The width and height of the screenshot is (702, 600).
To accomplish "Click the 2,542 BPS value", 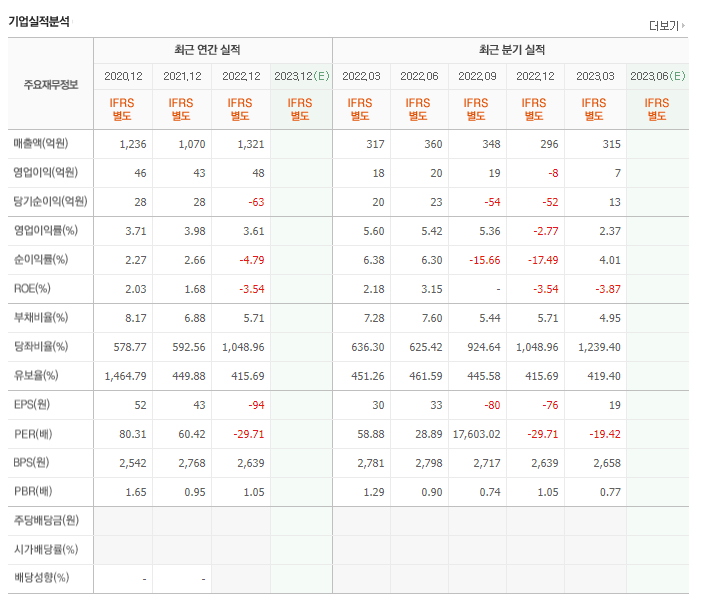I will click(x=133, y=463).
